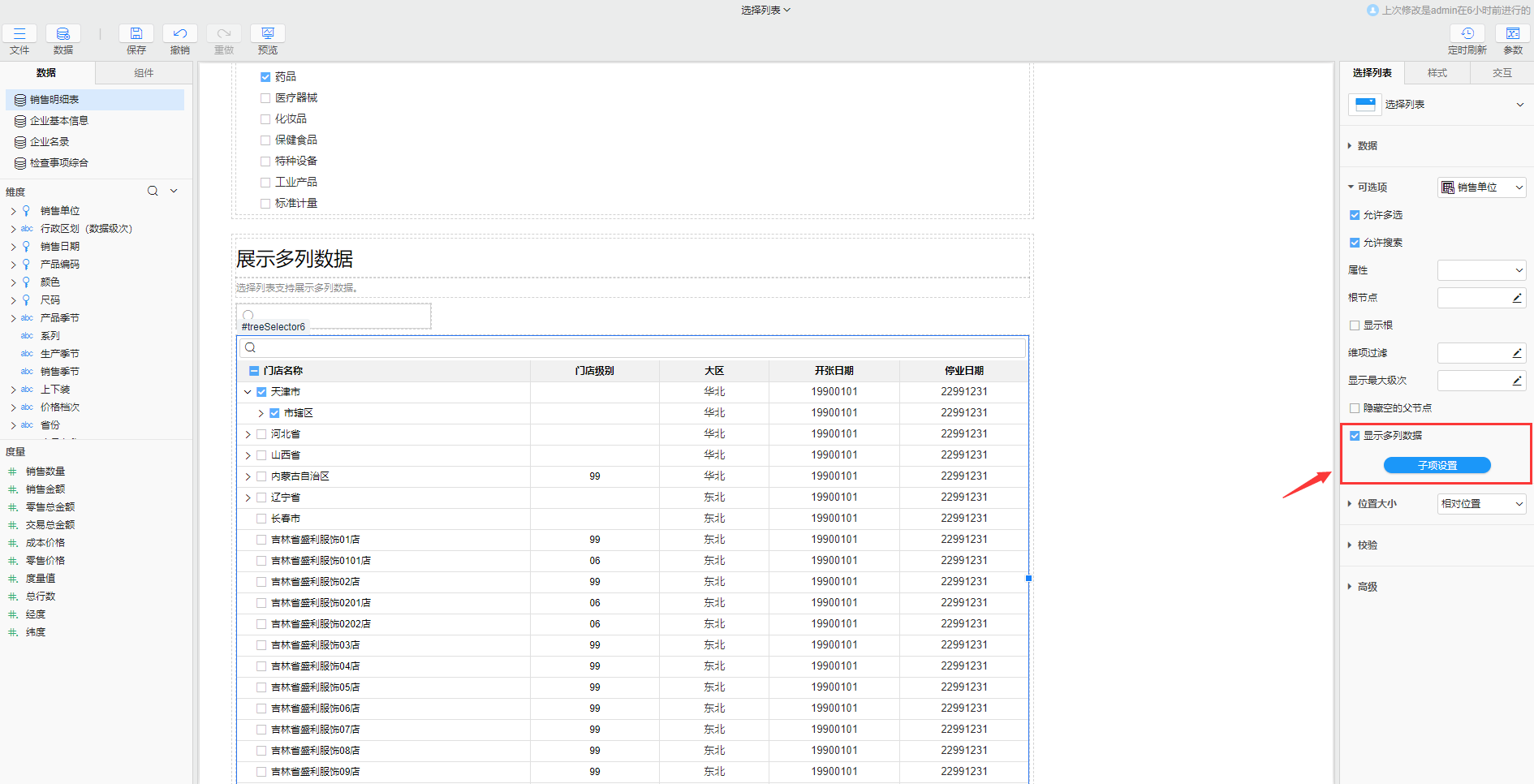Click the edit pencil for 根节点
Viewport: 1534px width, 784px height.
1517,298
